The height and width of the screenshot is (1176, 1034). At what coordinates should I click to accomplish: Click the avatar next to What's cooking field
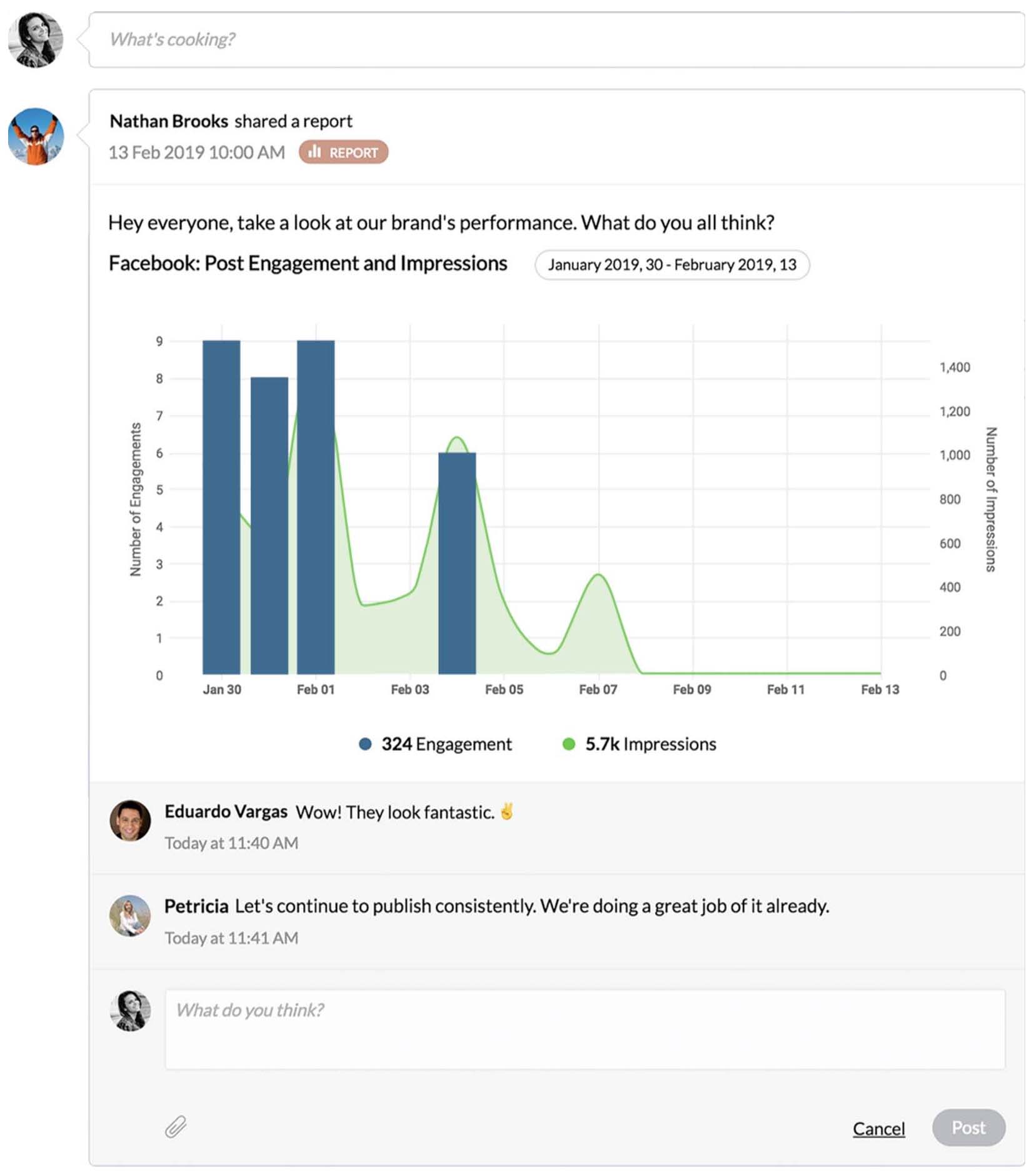tap(36, 39)
